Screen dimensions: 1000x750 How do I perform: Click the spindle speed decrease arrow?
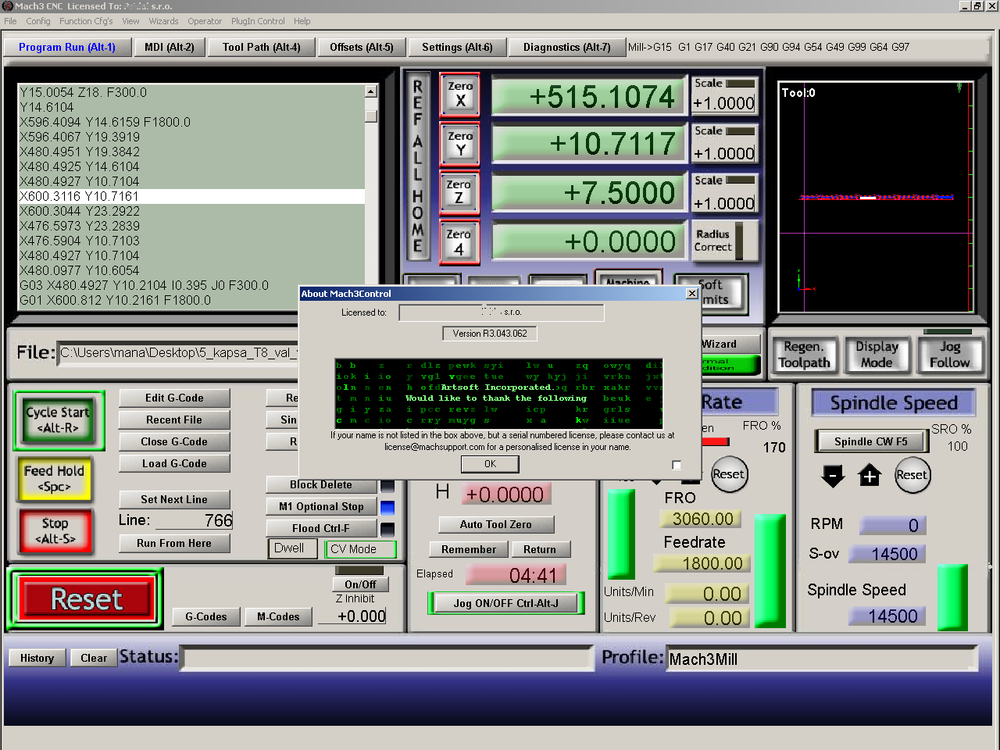833,476
